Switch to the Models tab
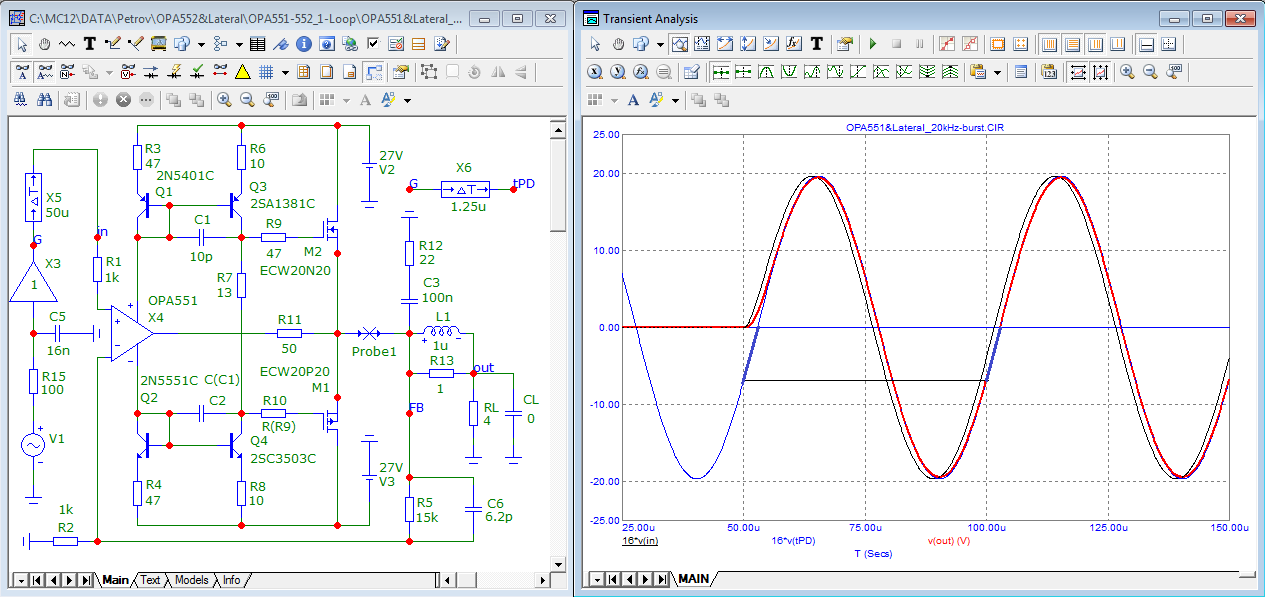The image size is (1265, 597). pyautogui.click(x=191, y=580)
